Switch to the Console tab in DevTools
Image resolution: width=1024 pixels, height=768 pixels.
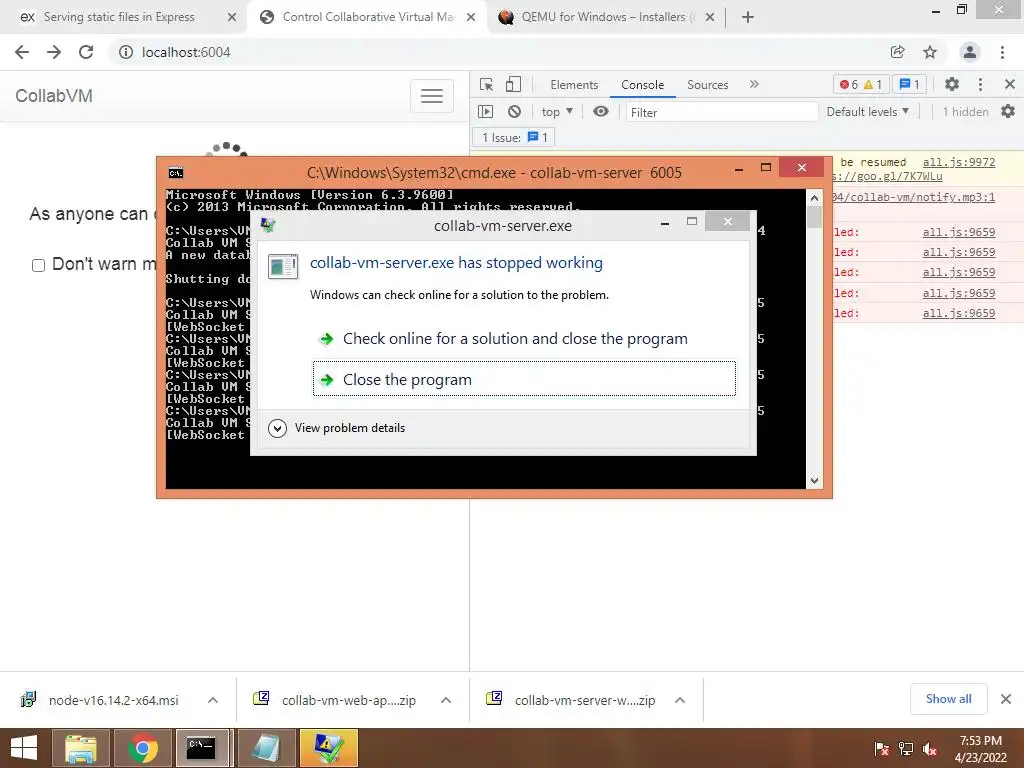(643, 85)
